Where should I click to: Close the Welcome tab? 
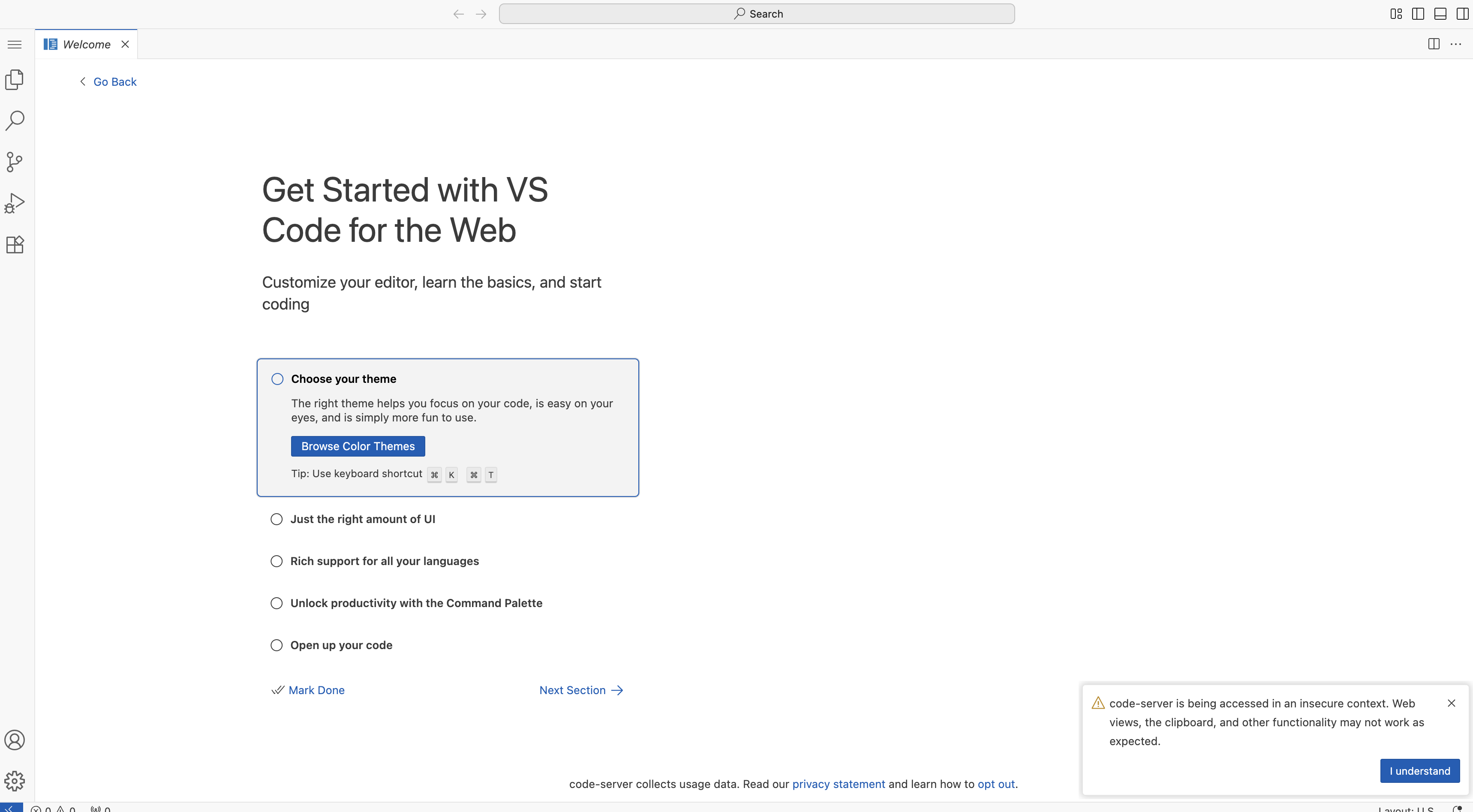[x=125, y=44]
